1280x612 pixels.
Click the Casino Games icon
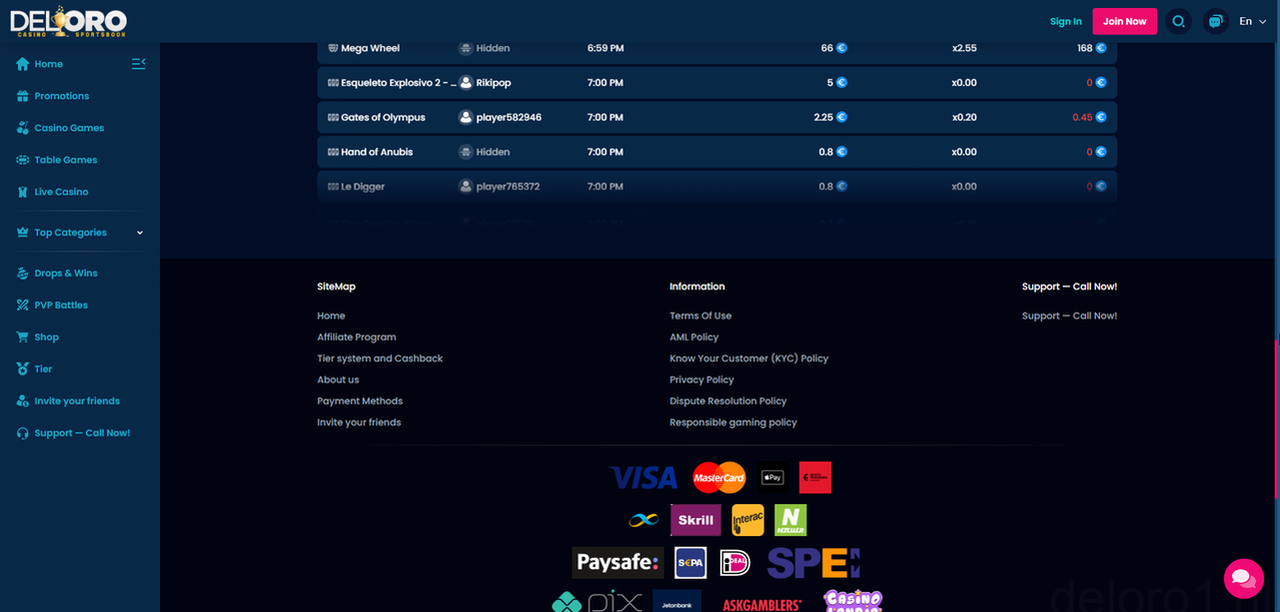23,128
